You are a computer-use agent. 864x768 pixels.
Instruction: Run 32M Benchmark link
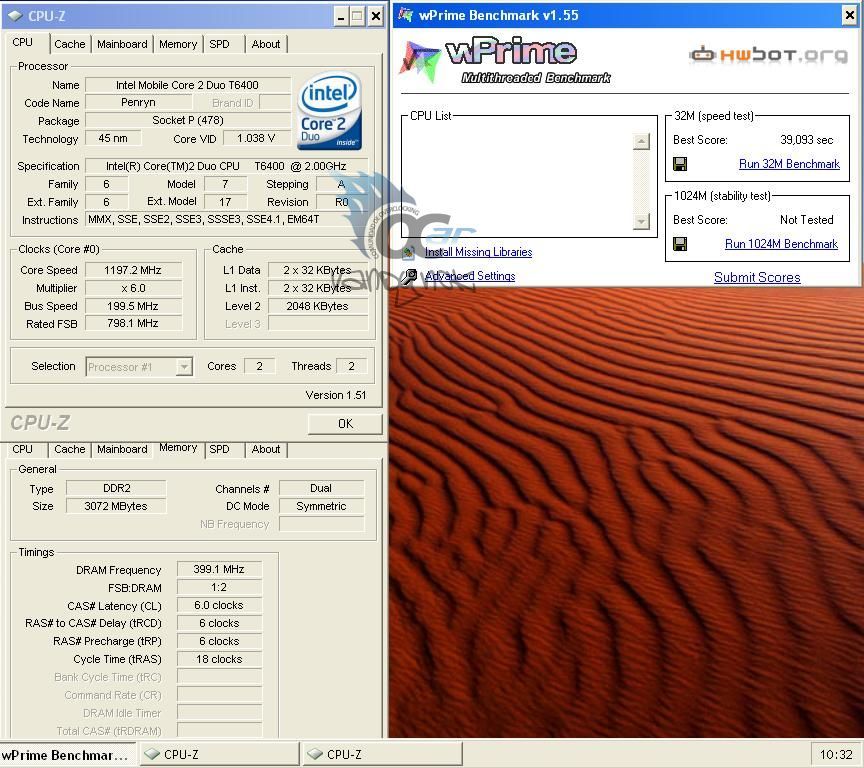(x=789, y=164)
